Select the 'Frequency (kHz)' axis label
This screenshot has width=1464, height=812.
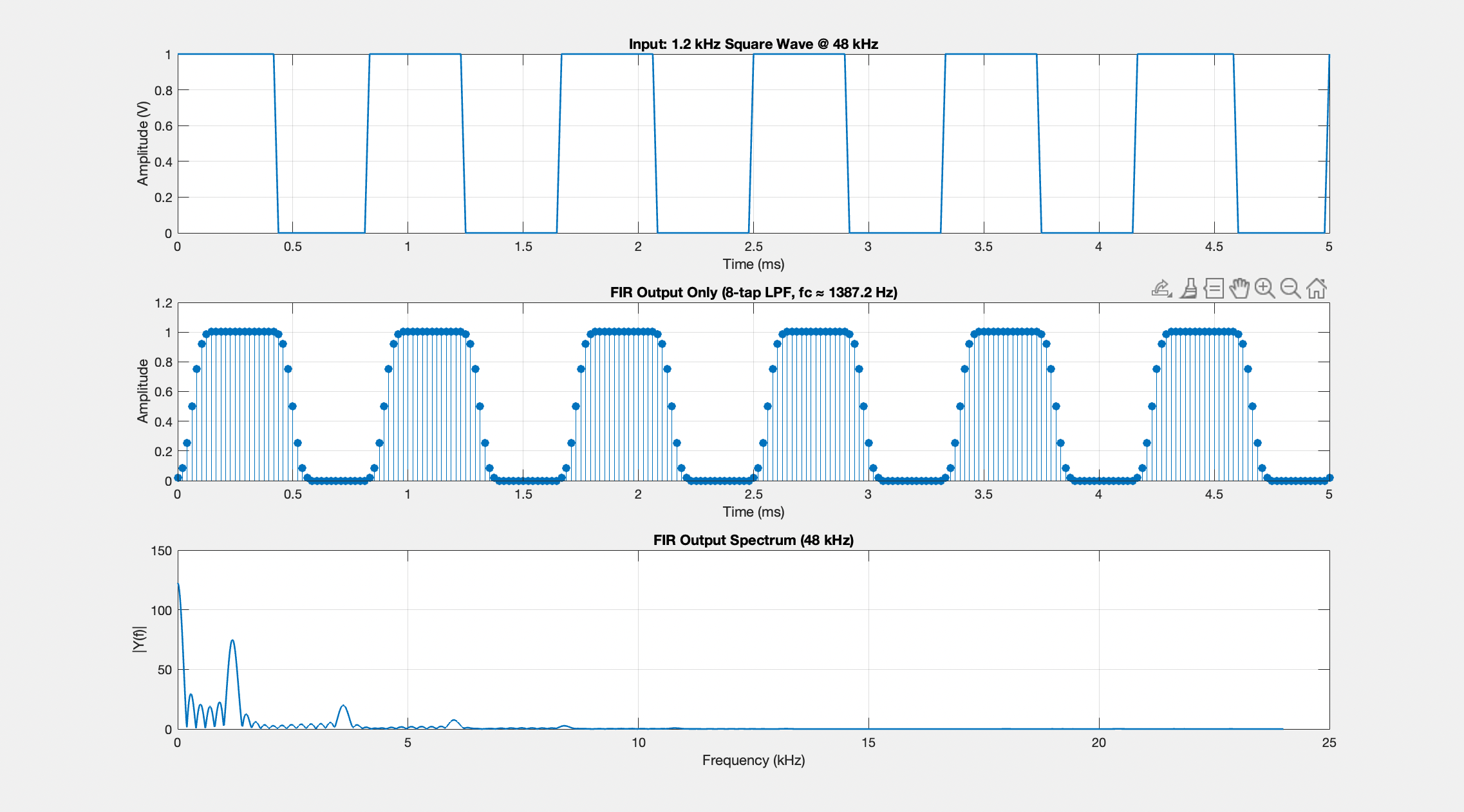pos(753,760)
